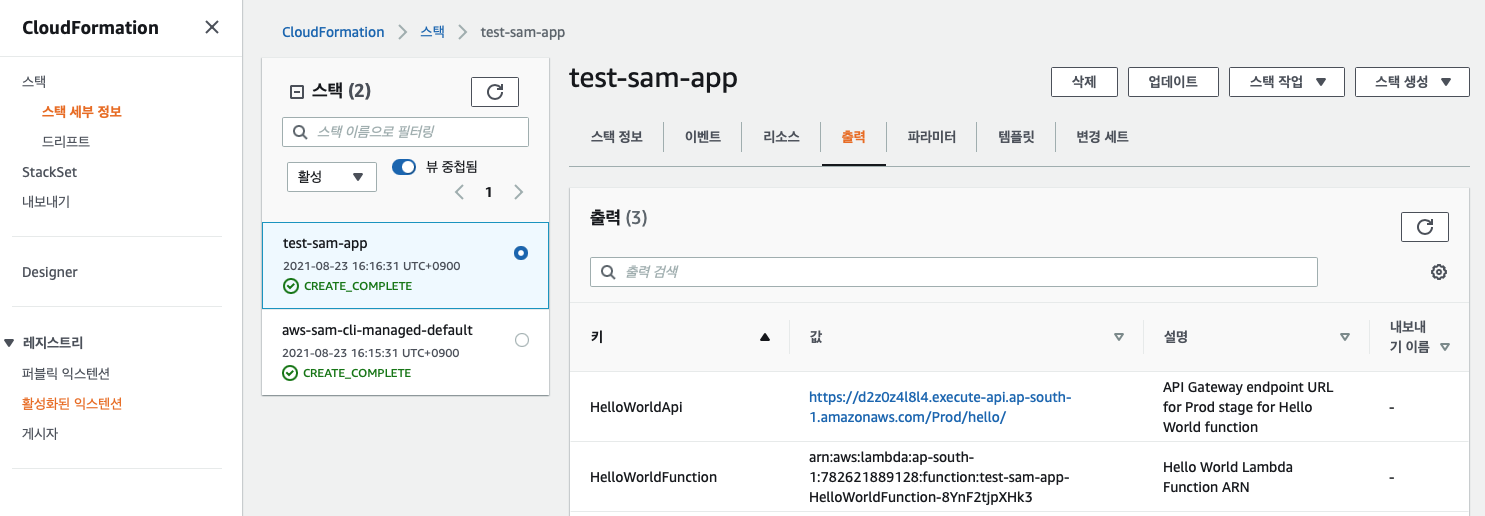Click the 업데이트 button
Image resolution: width=1485 pixels, height=516 pixels.
1173,82
